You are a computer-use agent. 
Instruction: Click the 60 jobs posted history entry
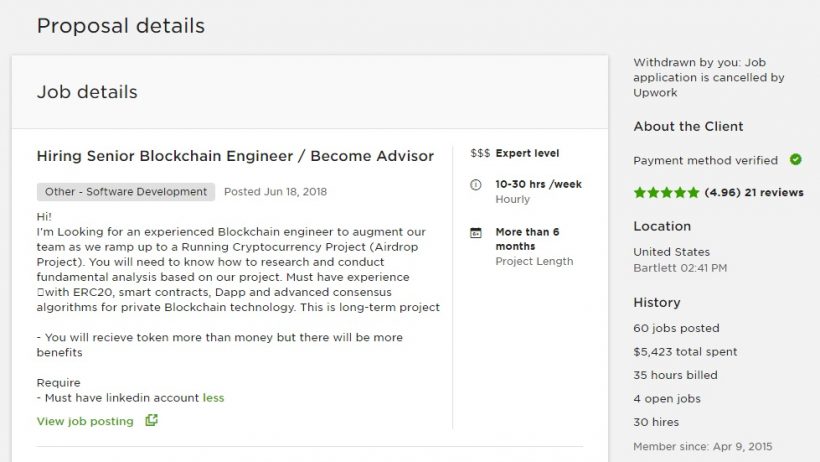[676, 328]
